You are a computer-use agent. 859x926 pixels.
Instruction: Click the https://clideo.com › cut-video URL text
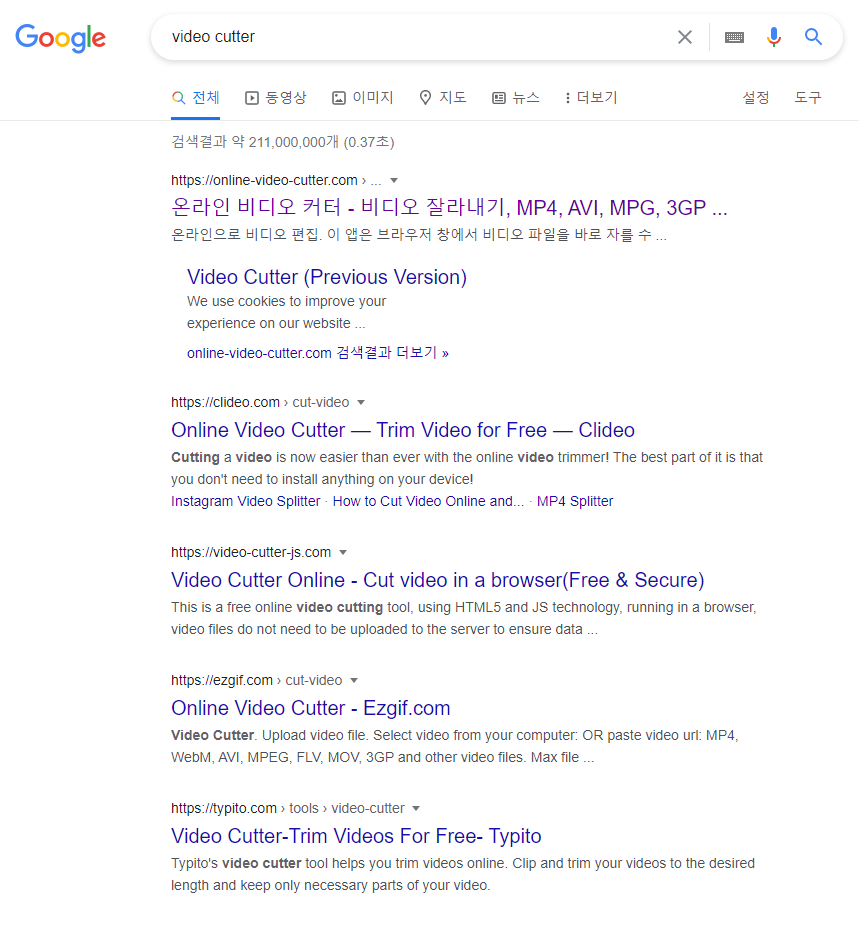260,402
